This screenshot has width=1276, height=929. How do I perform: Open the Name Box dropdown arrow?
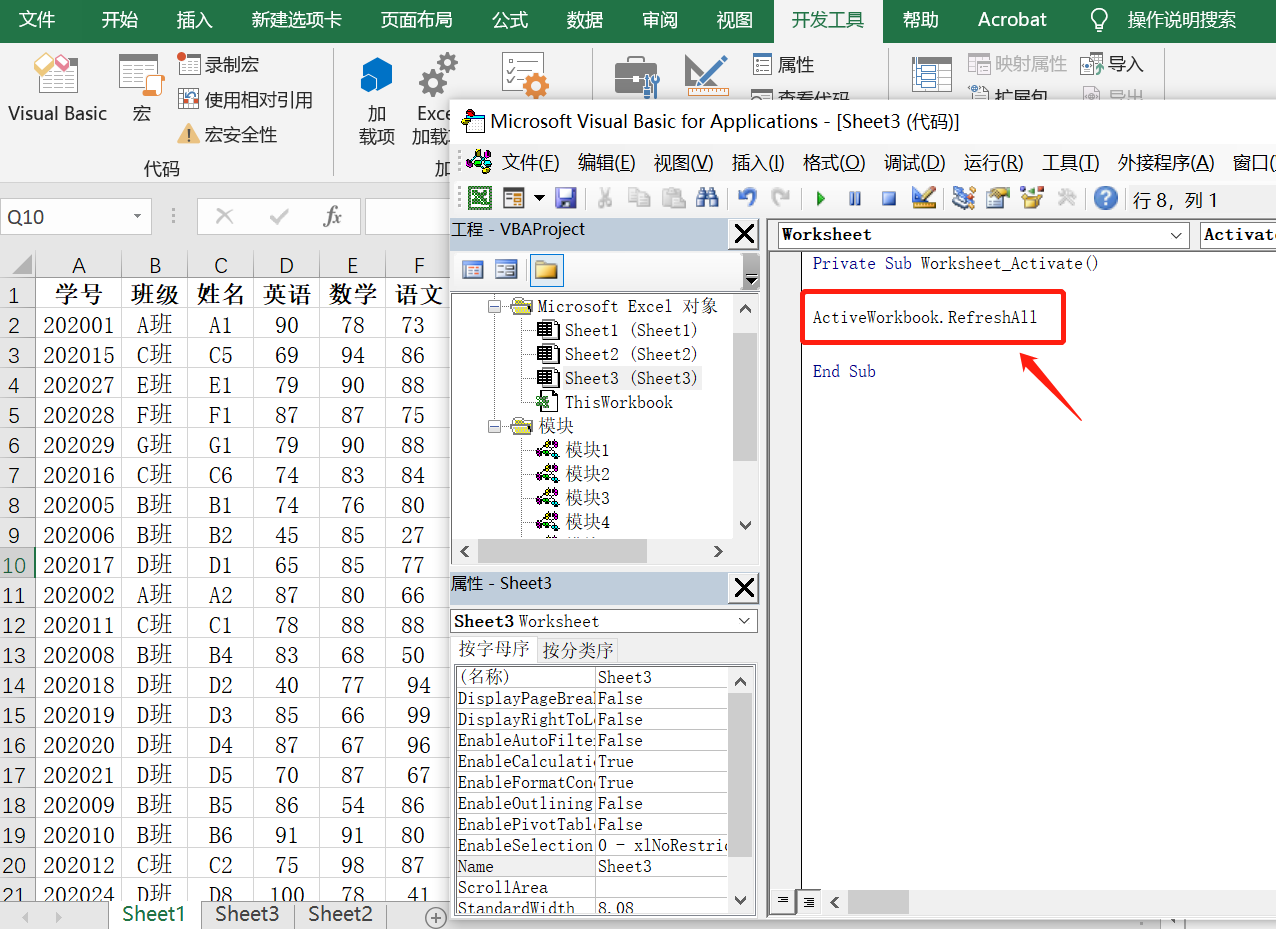point(137,217)
